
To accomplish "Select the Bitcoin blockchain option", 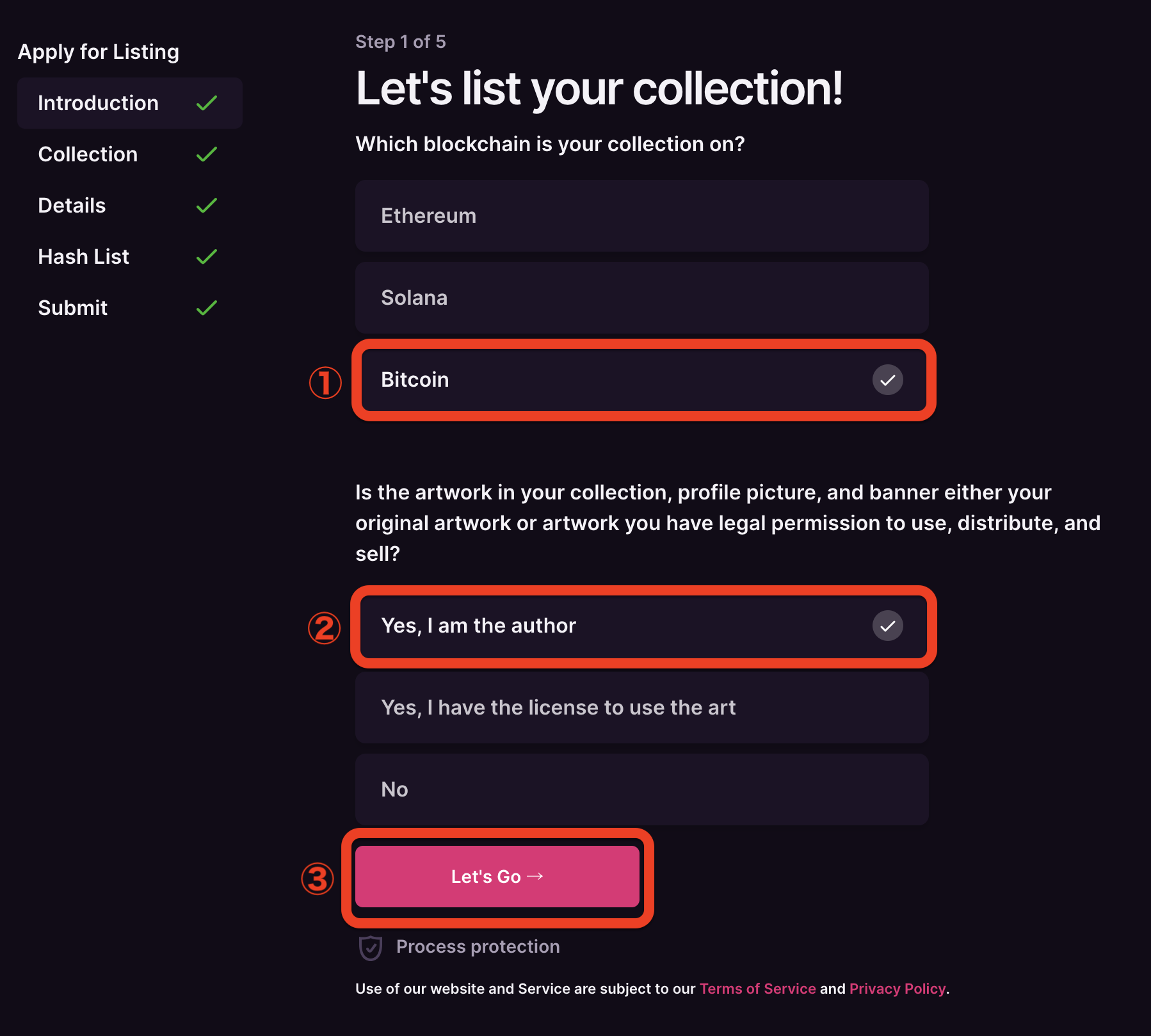I will [x=643, y=380].
